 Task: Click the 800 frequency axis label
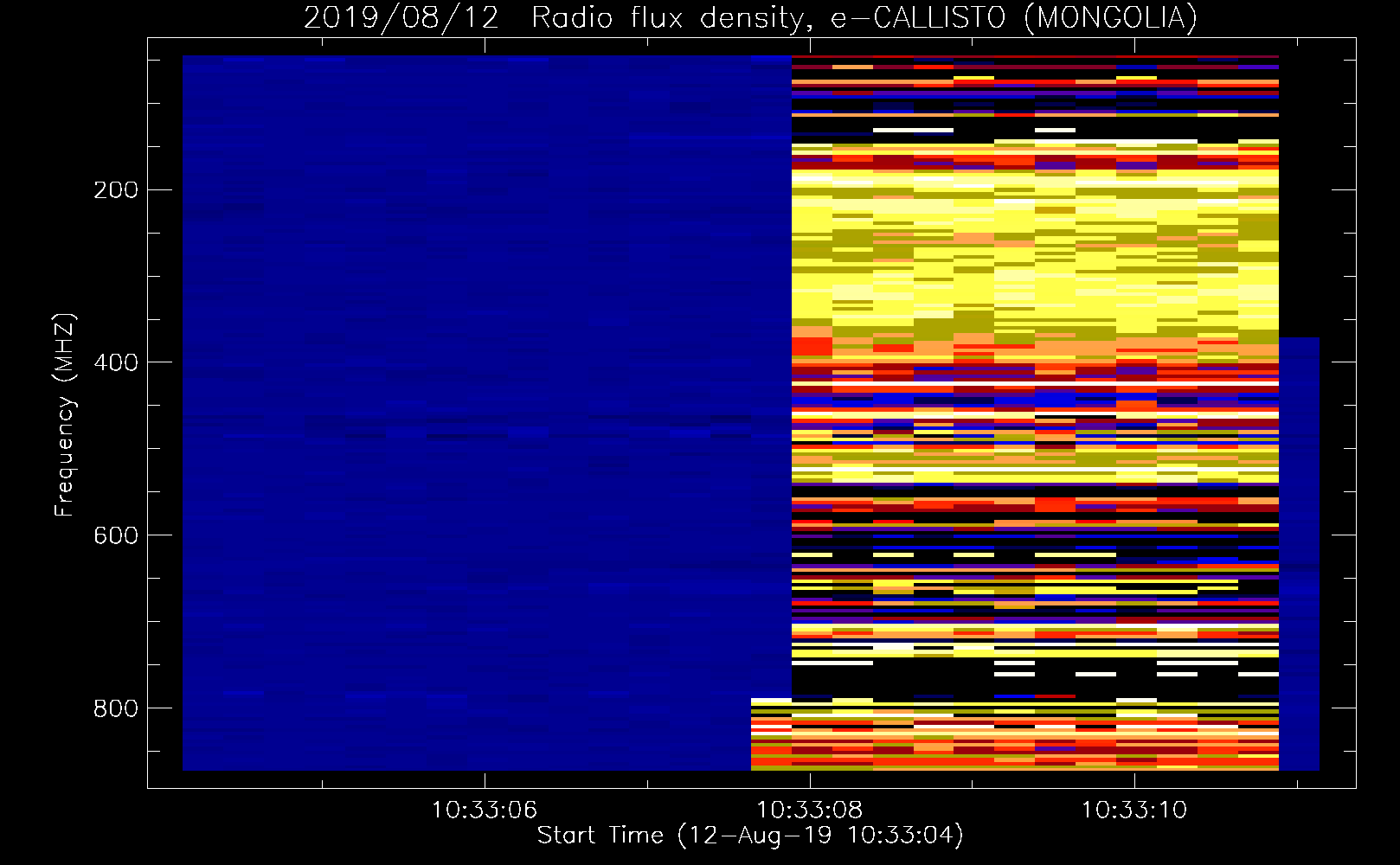tap(116, 708)
